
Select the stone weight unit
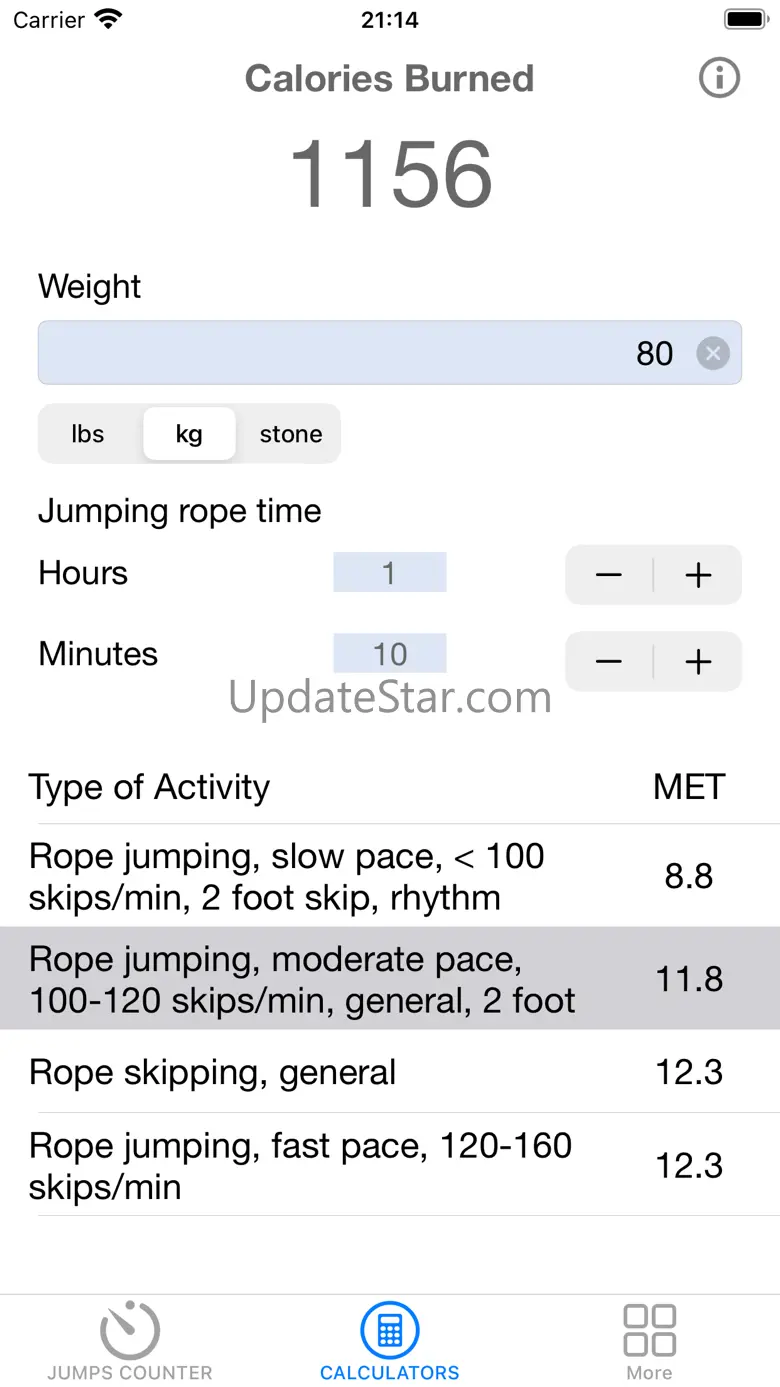(291, 434)
